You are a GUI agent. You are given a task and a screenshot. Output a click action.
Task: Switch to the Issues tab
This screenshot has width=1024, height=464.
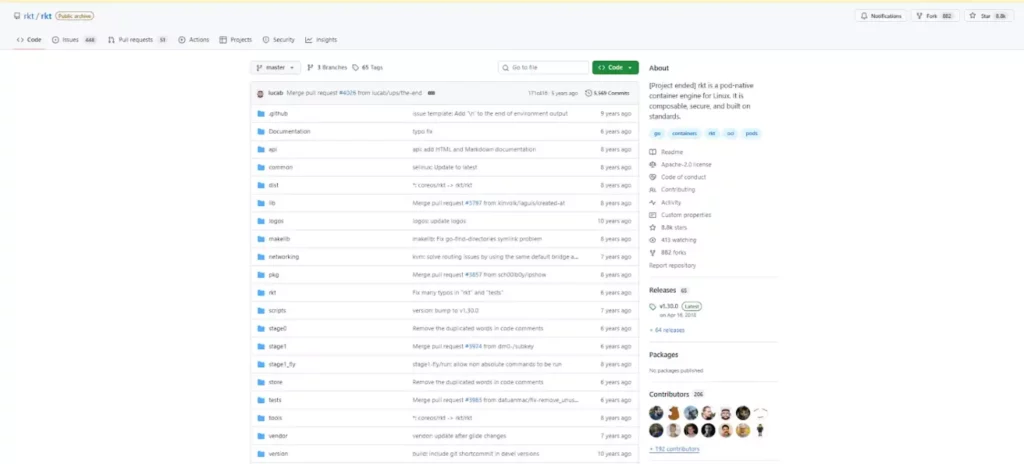[x=74, y=40]
